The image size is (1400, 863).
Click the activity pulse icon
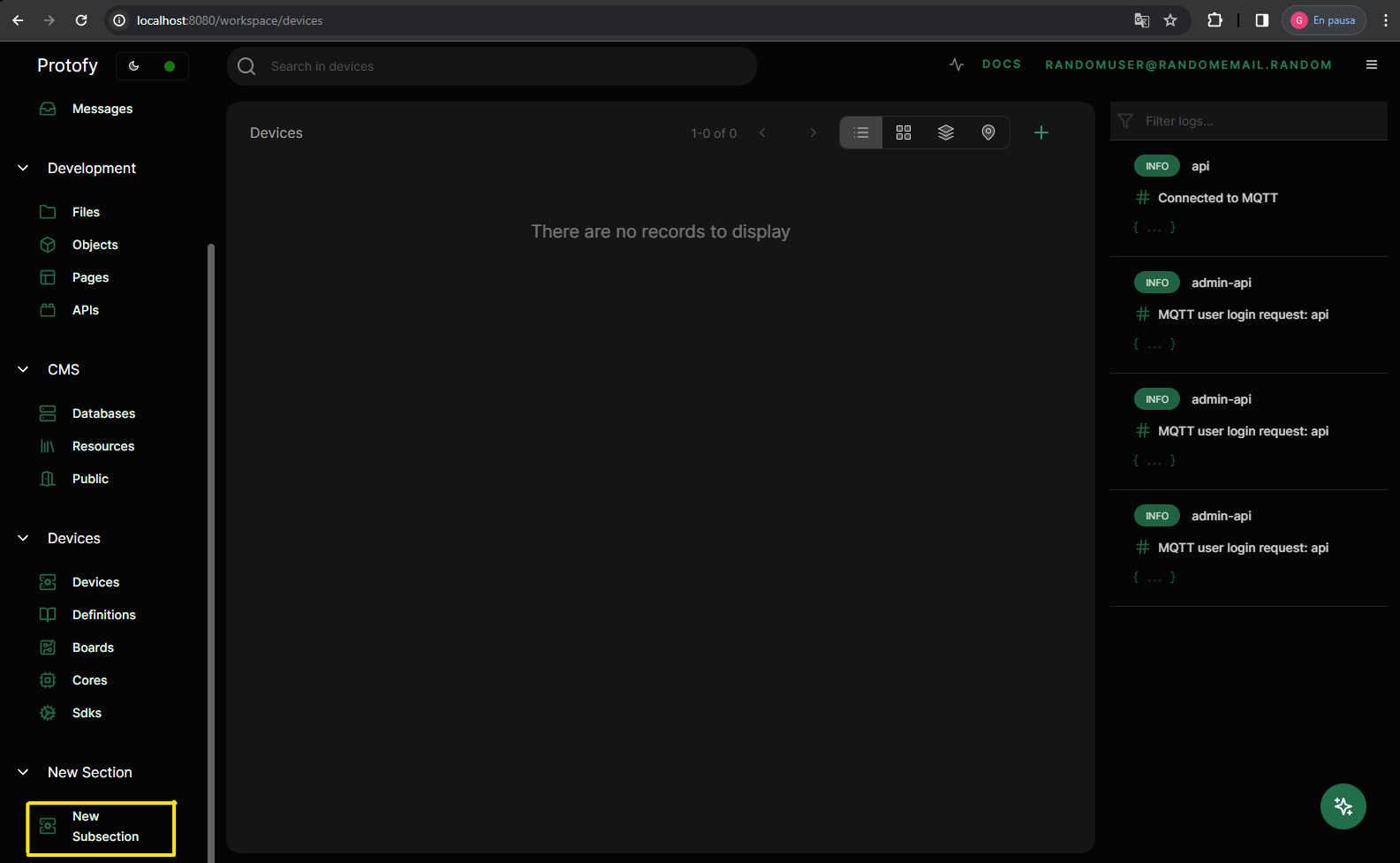coord(957,64)
